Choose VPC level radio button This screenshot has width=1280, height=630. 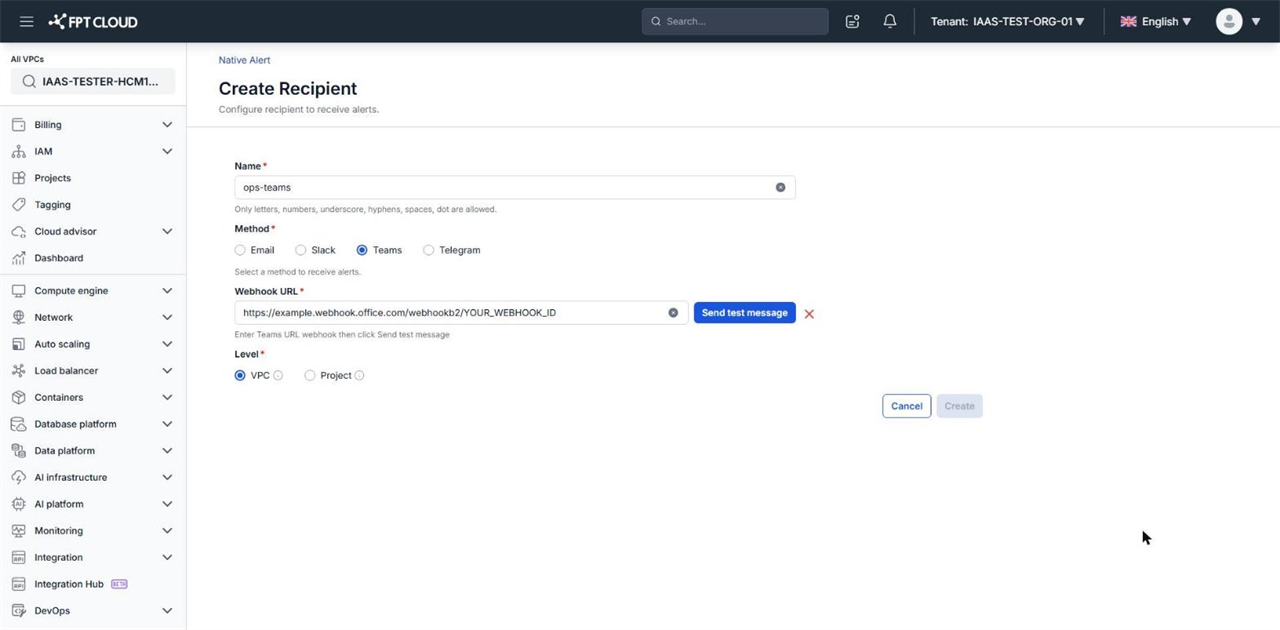(x=240, y=376)
